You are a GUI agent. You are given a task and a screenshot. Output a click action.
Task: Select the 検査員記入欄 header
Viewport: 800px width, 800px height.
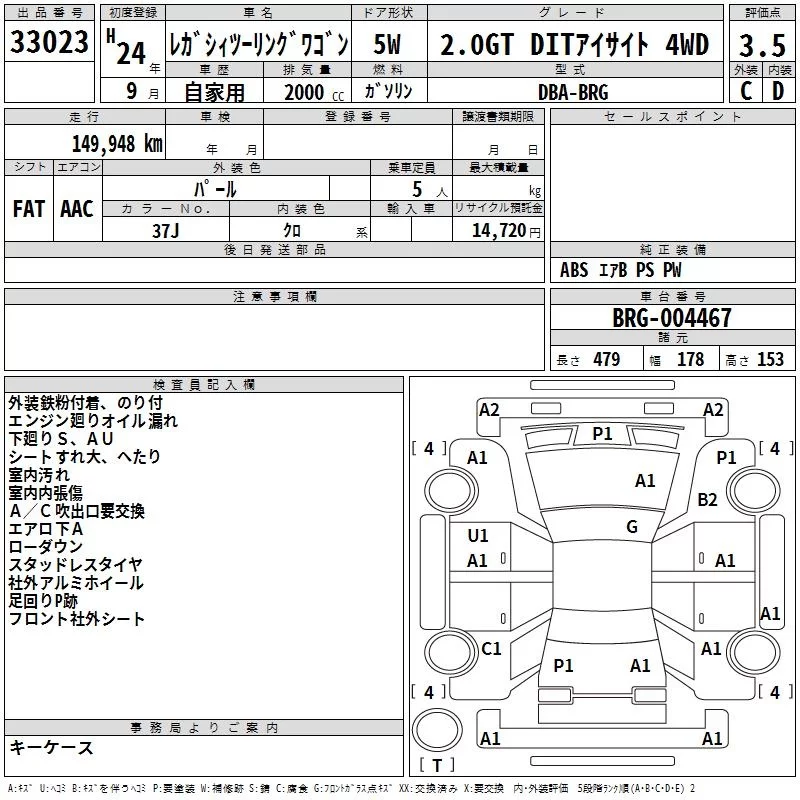pos(204,385)
